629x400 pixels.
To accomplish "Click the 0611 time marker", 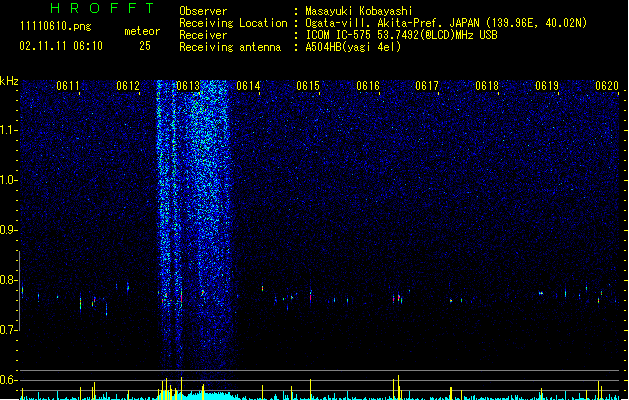I will tap(68, 86).
